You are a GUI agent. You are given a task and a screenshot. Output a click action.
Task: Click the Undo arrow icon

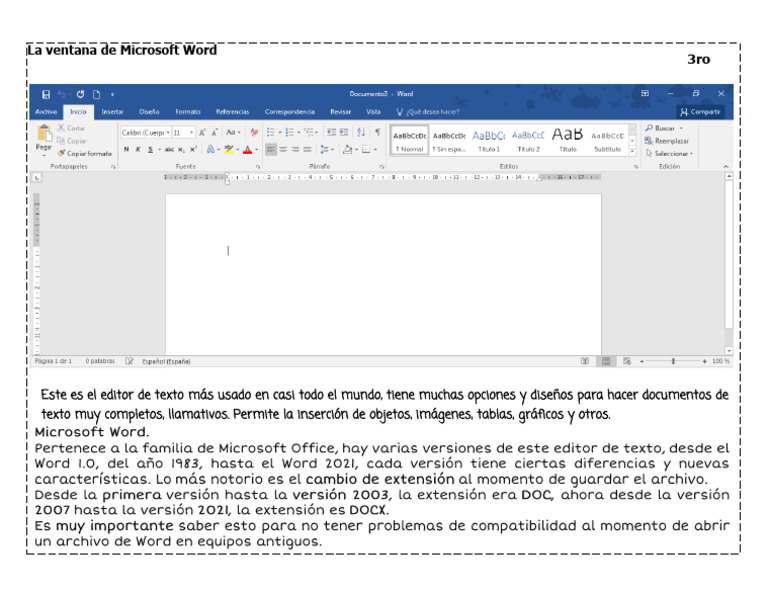[x=62, y=94]
